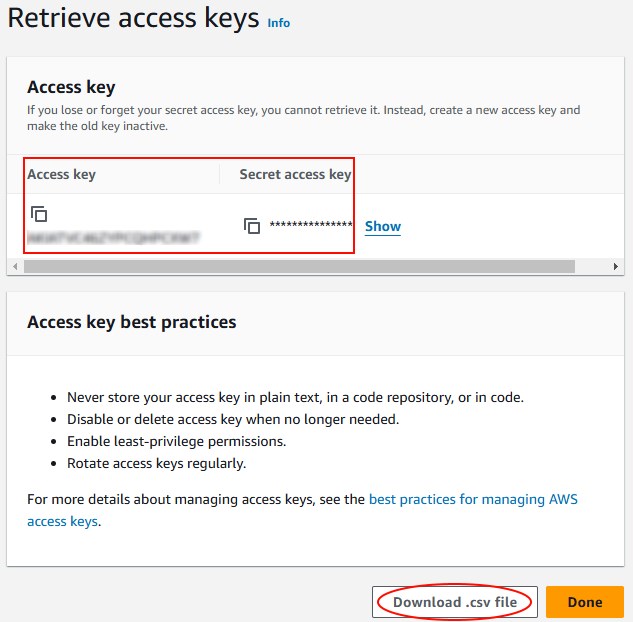633x622 pixels.
Task: Click the left scroll arrow of the table
Action: [x=15, y=266]
